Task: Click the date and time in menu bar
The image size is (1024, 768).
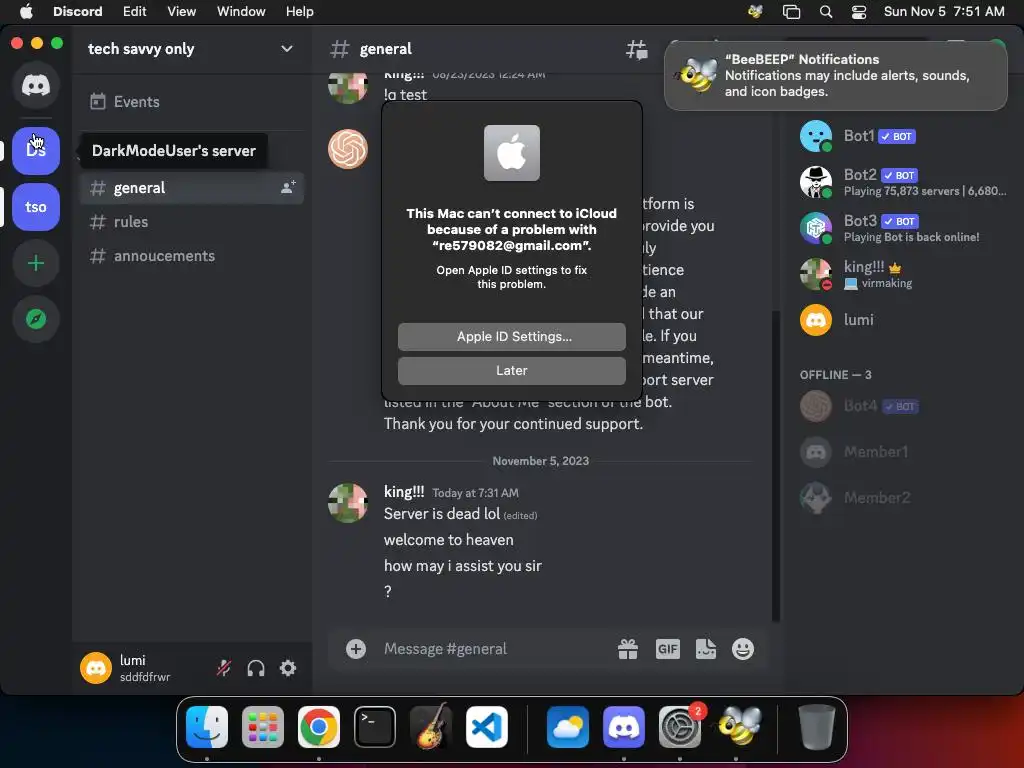Action: tap(944, 12)
